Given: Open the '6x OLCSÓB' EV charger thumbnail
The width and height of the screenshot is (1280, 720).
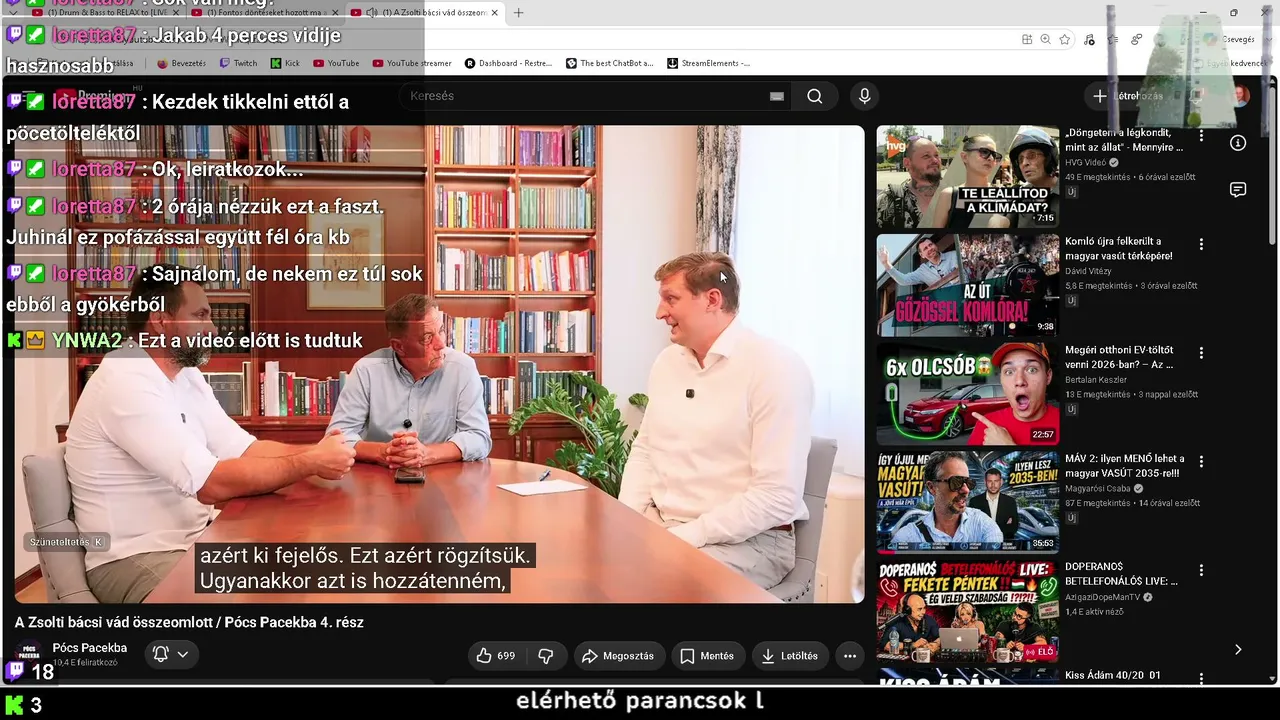Looking at the screenshot, I should (x=968, y=394).
